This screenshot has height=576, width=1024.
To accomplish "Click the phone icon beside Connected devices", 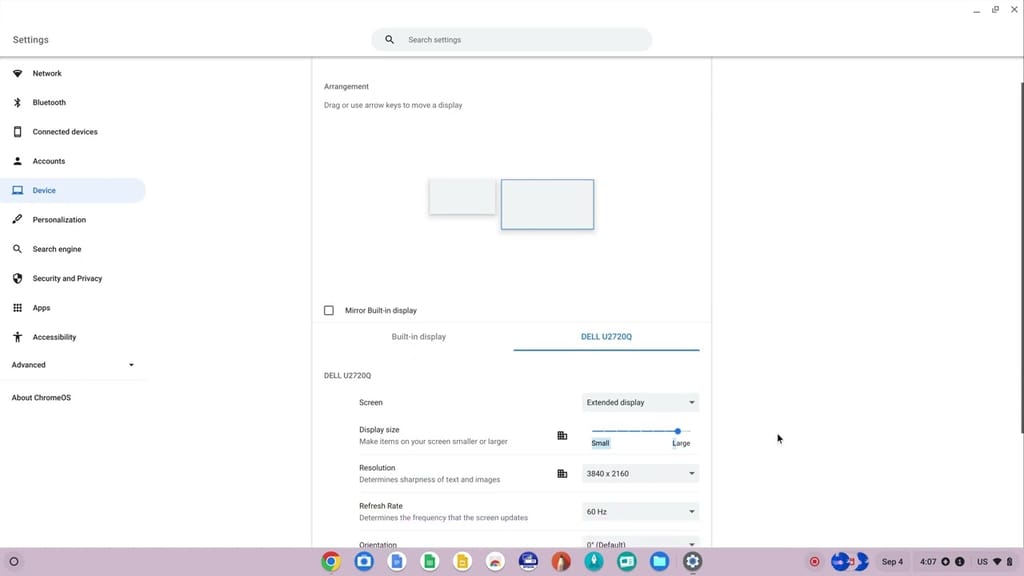I will coord(18,132).
